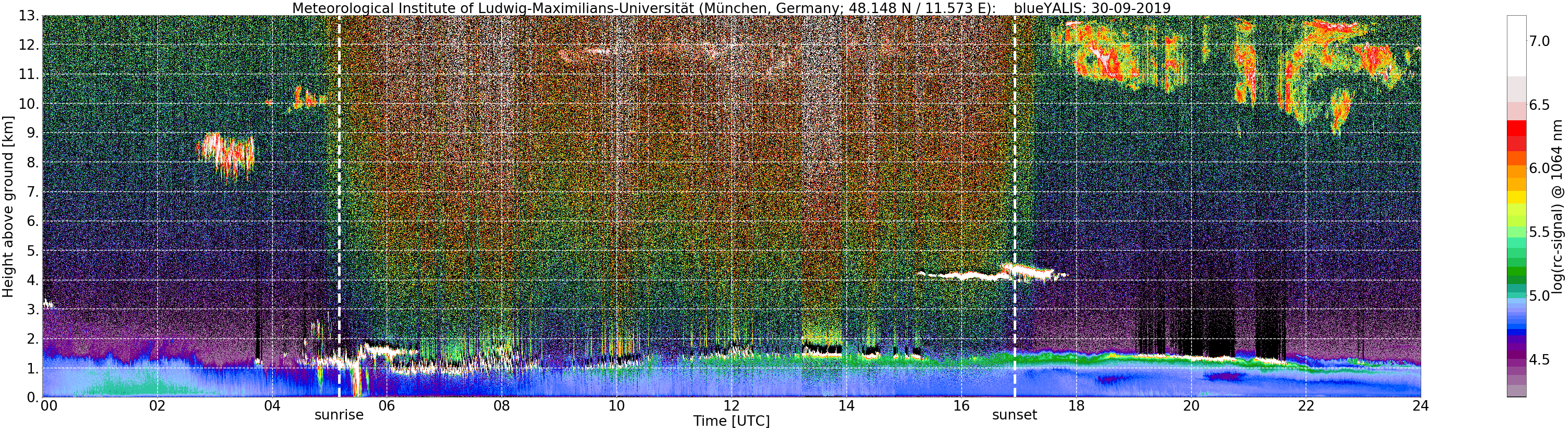The width and height of the screenshot is (1568, 431).
Task: Click the y-axis tick label '6.'
Action: pyautogui.click(x=32, y=221)
